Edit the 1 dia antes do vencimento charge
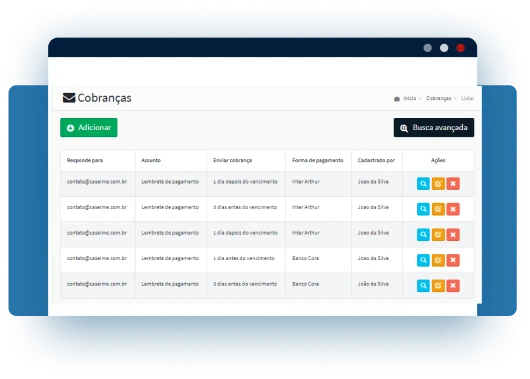Screen dimensions: 530x379 tap(438, 260)
